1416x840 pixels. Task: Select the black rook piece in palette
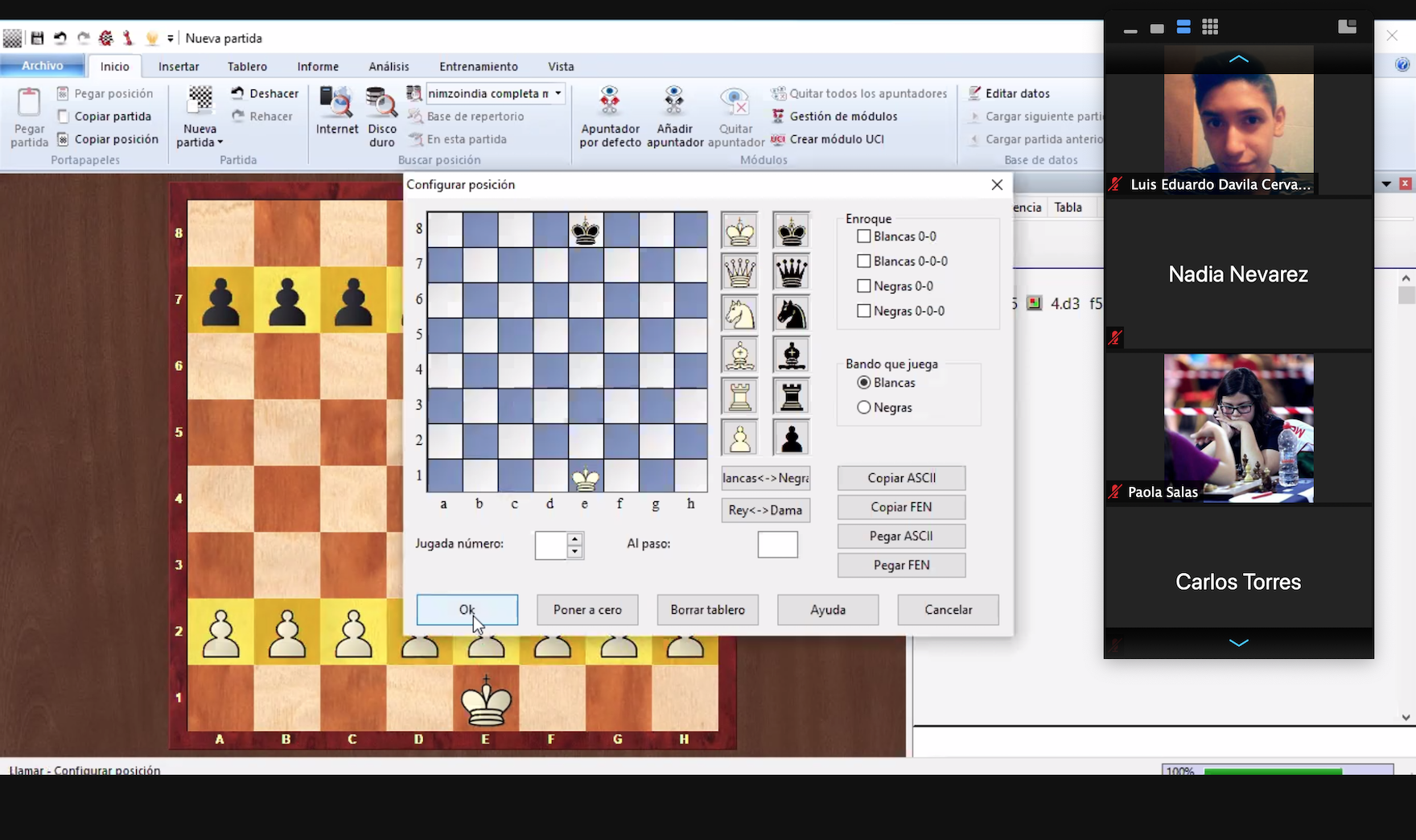coord(792,397)
